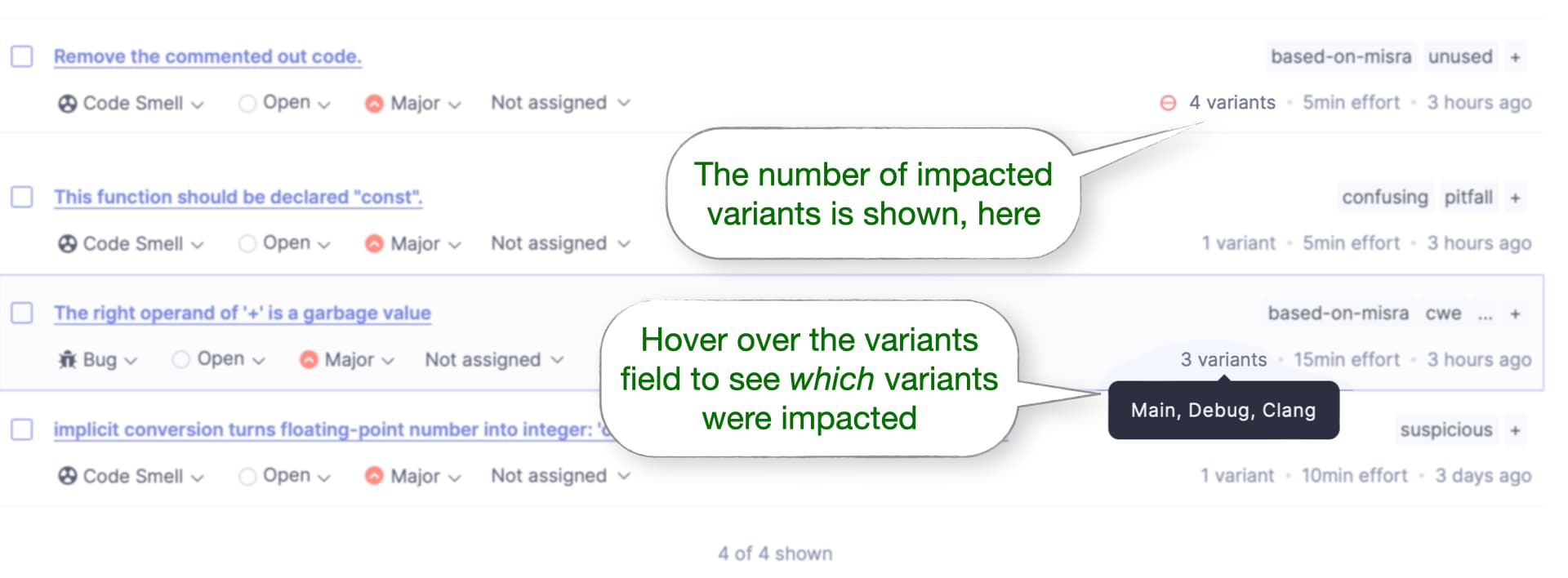Open issue "This function should be declared const"
1568x578 pixels.
pyautogui.click(x=237, y=196)
